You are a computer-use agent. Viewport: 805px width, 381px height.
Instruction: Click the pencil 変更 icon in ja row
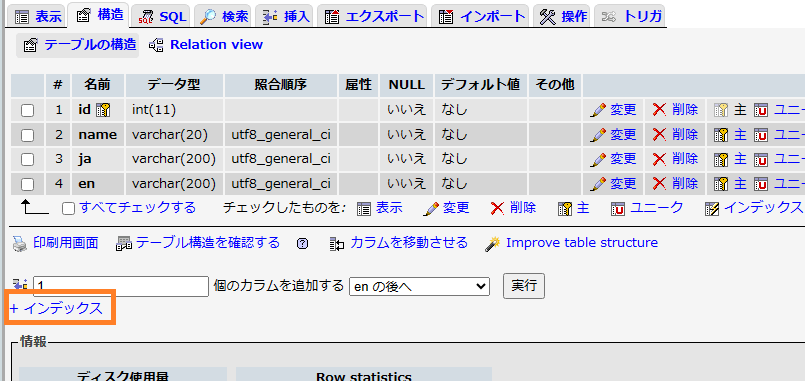598,159
